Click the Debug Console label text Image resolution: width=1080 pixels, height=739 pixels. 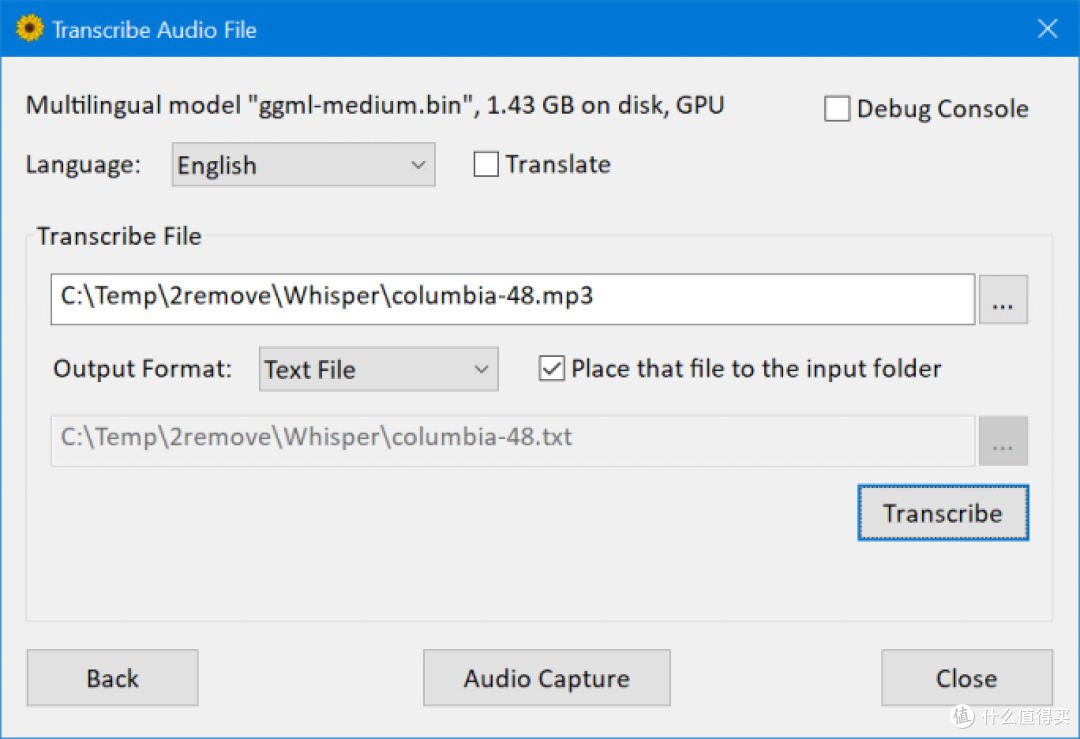point(942,109)
